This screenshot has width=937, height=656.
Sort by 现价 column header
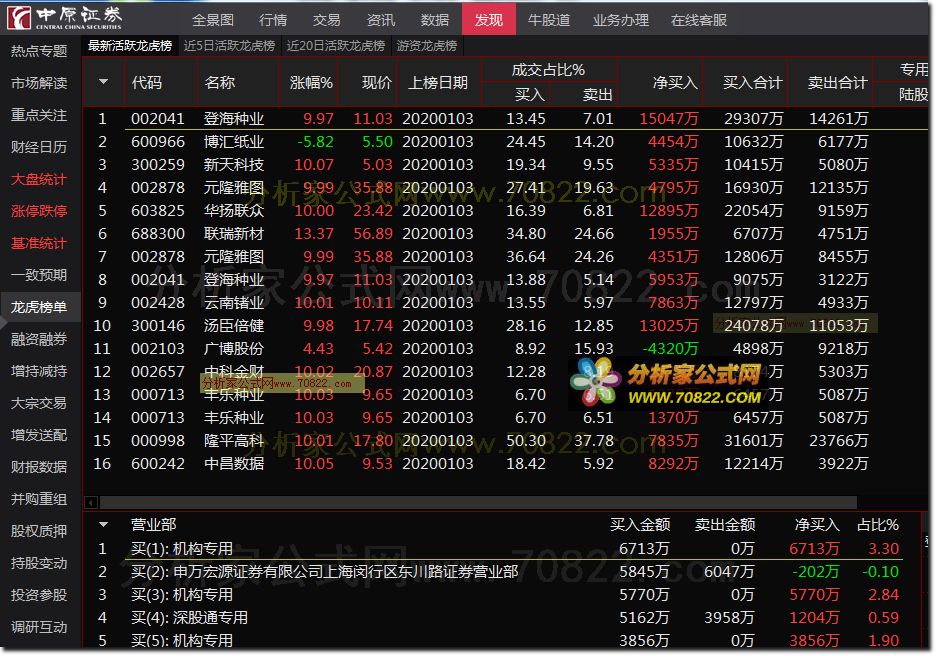[x=376, y=82]
